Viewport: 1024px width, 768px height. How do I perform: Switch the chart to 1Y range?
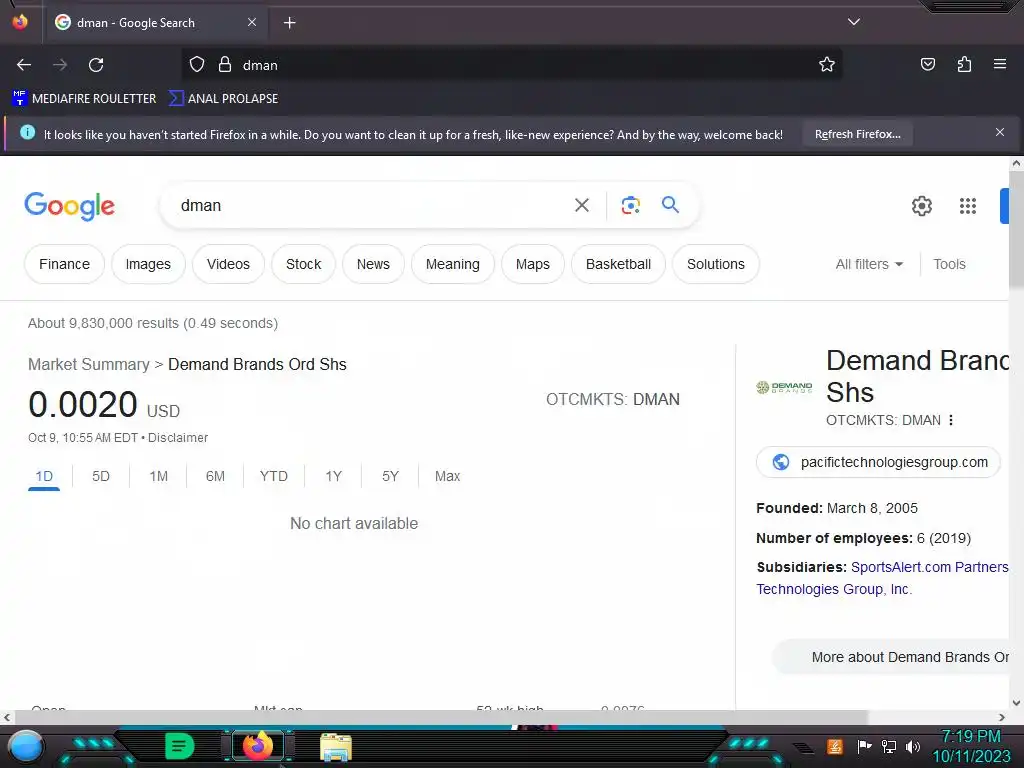tap(333, 476)
